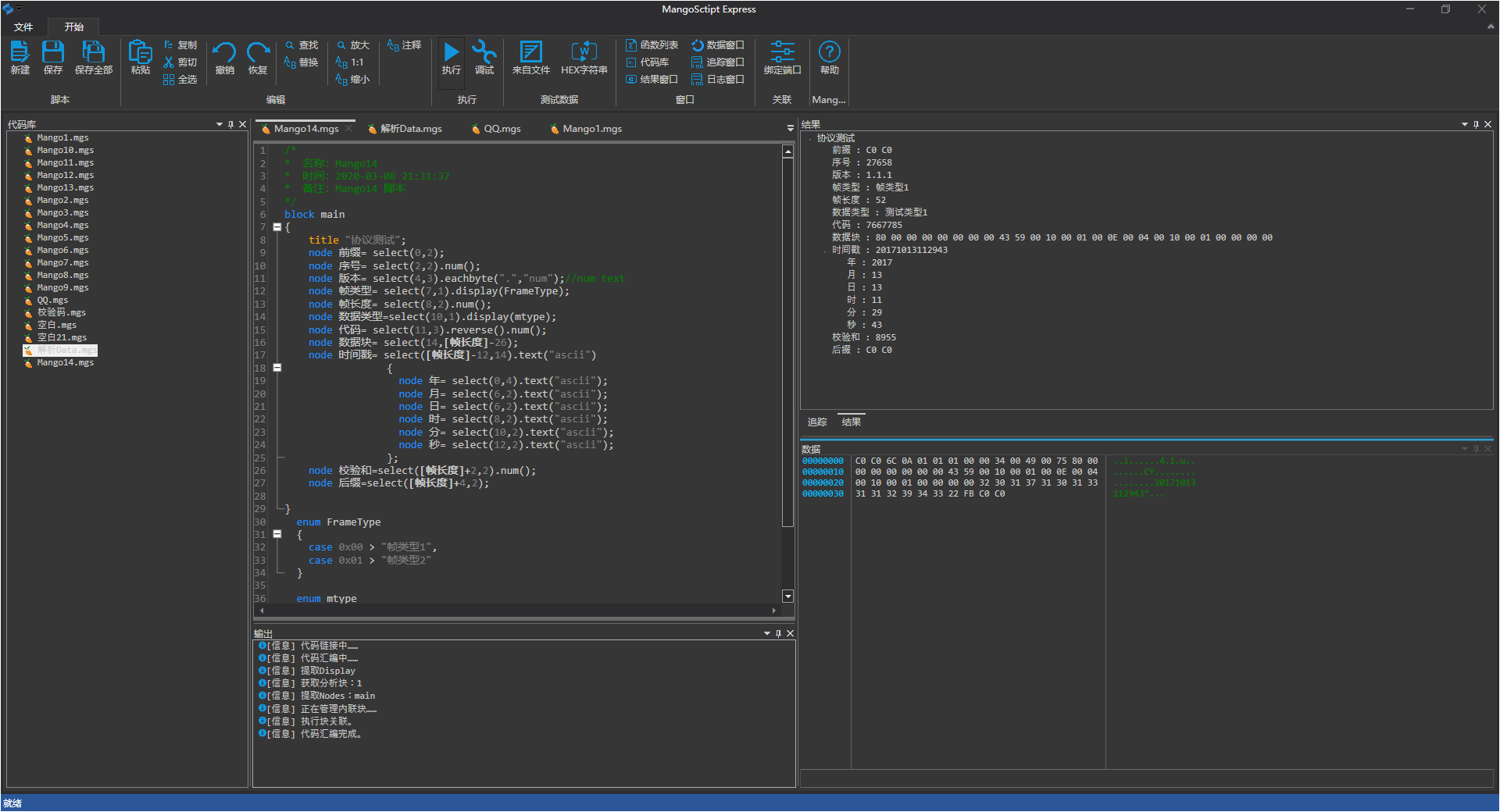Pin the 结果 panel
Image resolution: width=1500 pixels, height=812 pixels.
click(x=1477, y=124)
